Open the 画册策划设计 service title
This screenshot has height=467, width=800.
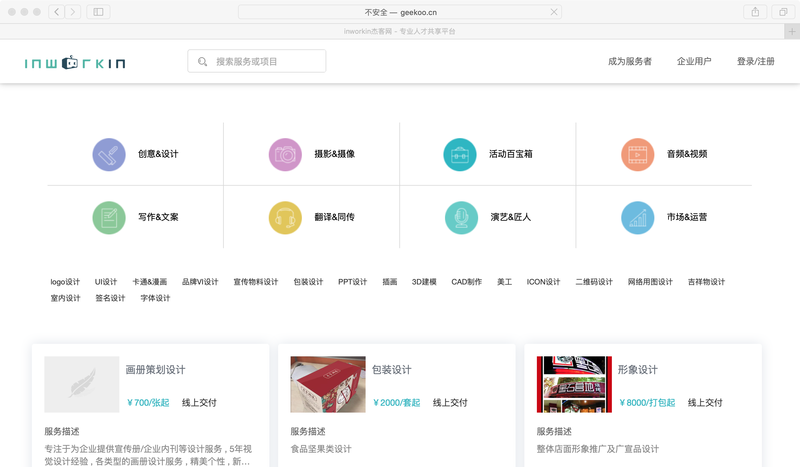click(x=156, y=370)
